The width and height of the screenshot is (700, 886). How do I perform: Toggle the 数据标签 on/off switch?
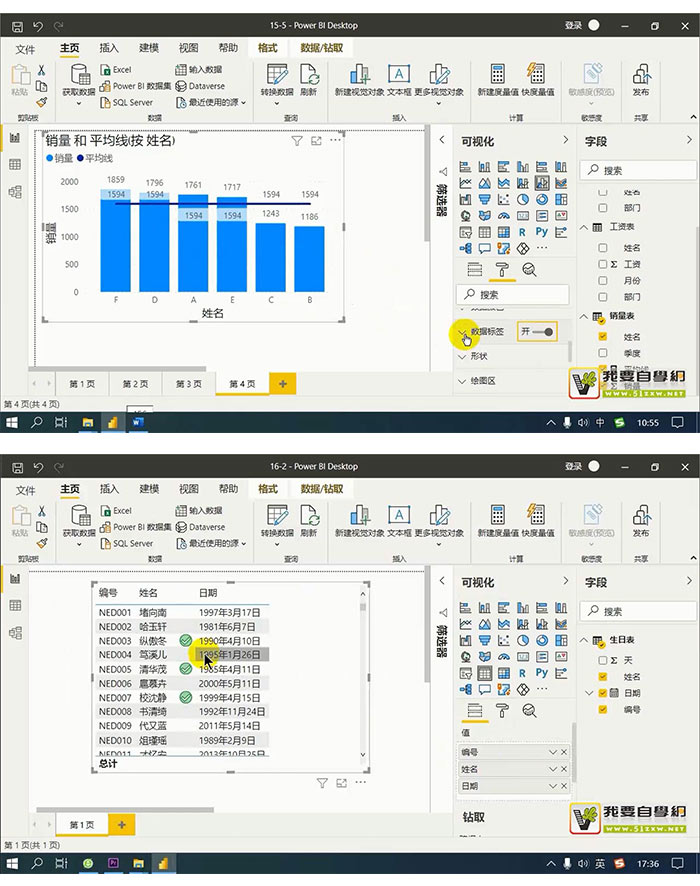point(537,332)
